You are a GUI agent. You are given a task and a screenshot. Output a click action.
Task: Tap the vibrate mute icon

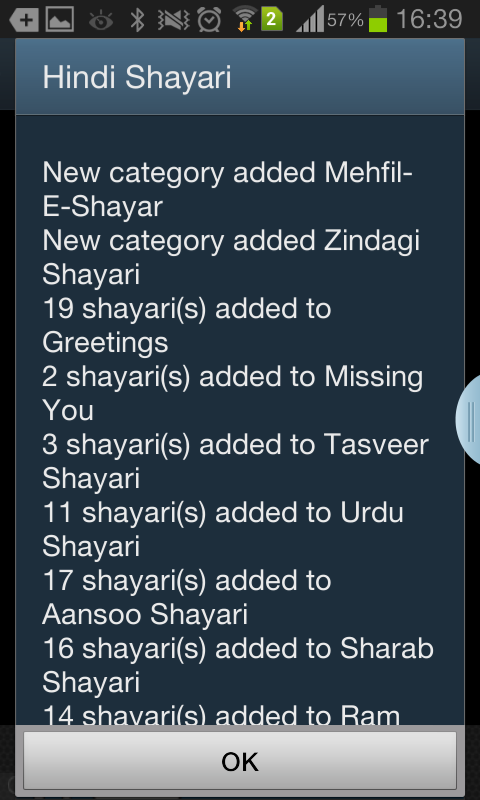point(174,20)
